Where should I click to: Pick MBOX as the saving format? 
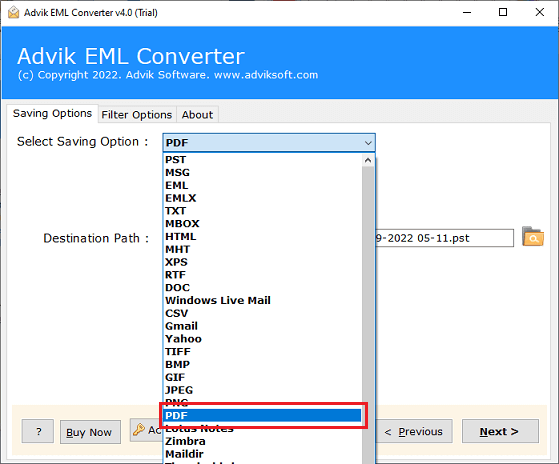262,223
